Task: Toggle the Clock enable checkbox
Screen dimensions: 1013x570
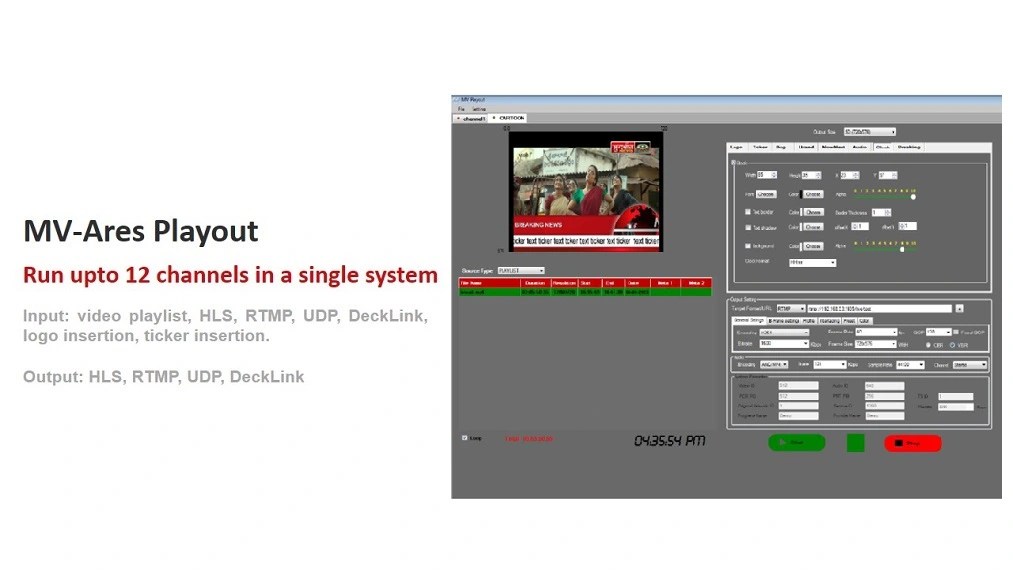Action: tap(733, 163)
